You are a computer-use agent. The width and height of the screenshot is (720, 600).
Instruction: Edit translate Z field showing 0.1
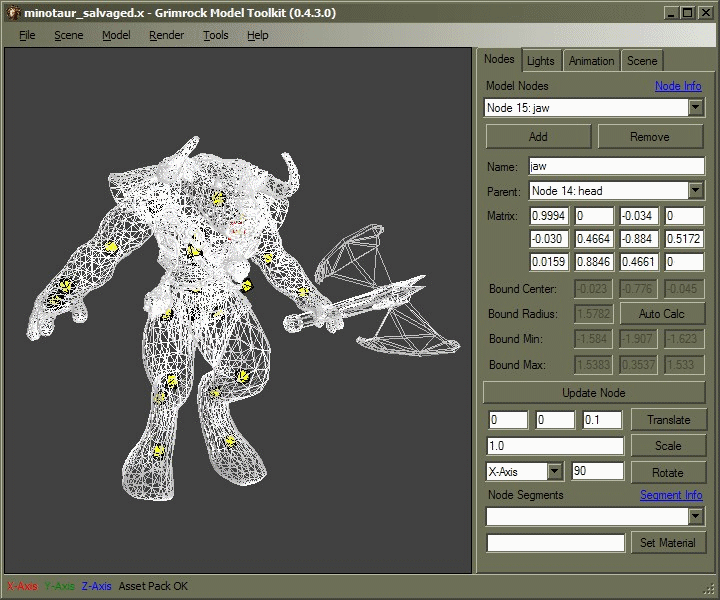602,420
